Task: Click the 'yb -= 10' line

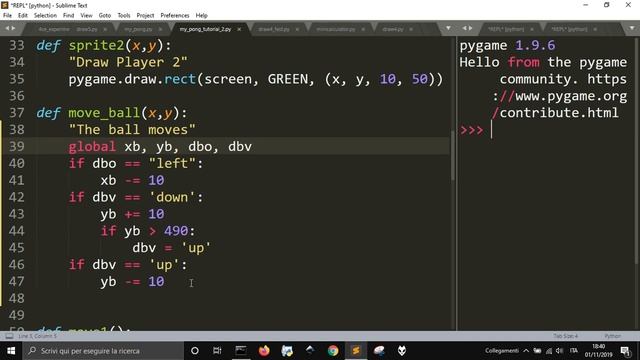Action: pyautogui.click(x=132, y=281)
